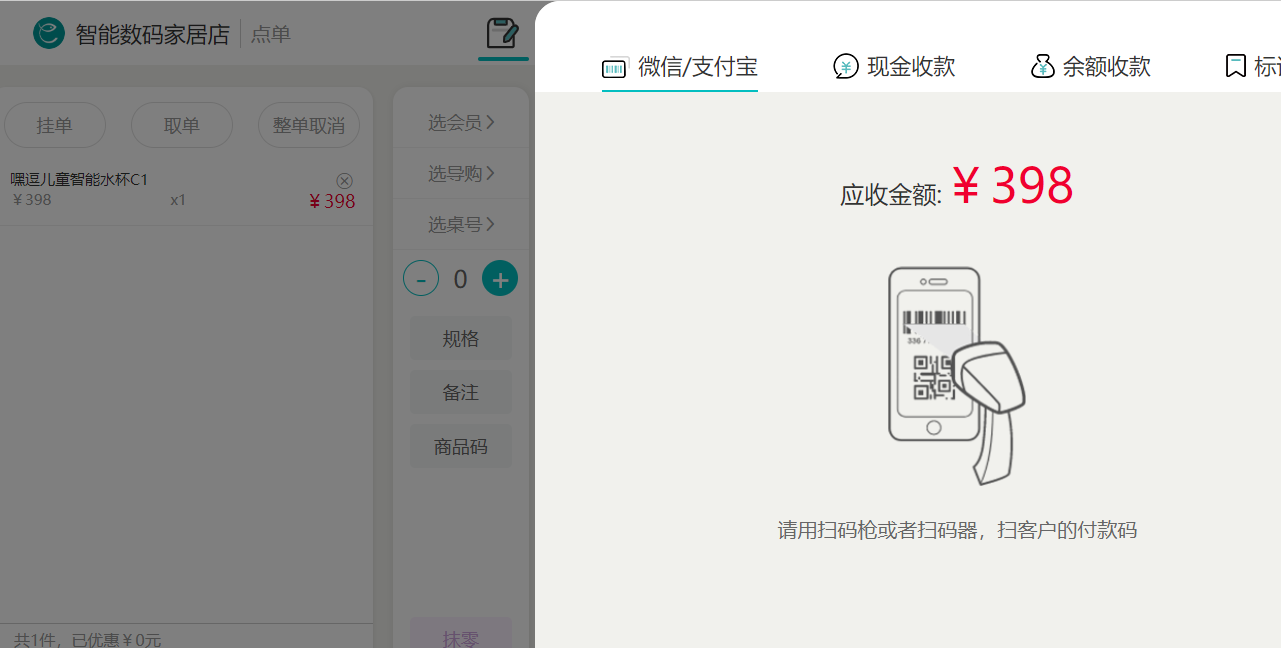Click the yen bubble icon for 现金收款
The image size is (1281, 648).
click(846, 67)
